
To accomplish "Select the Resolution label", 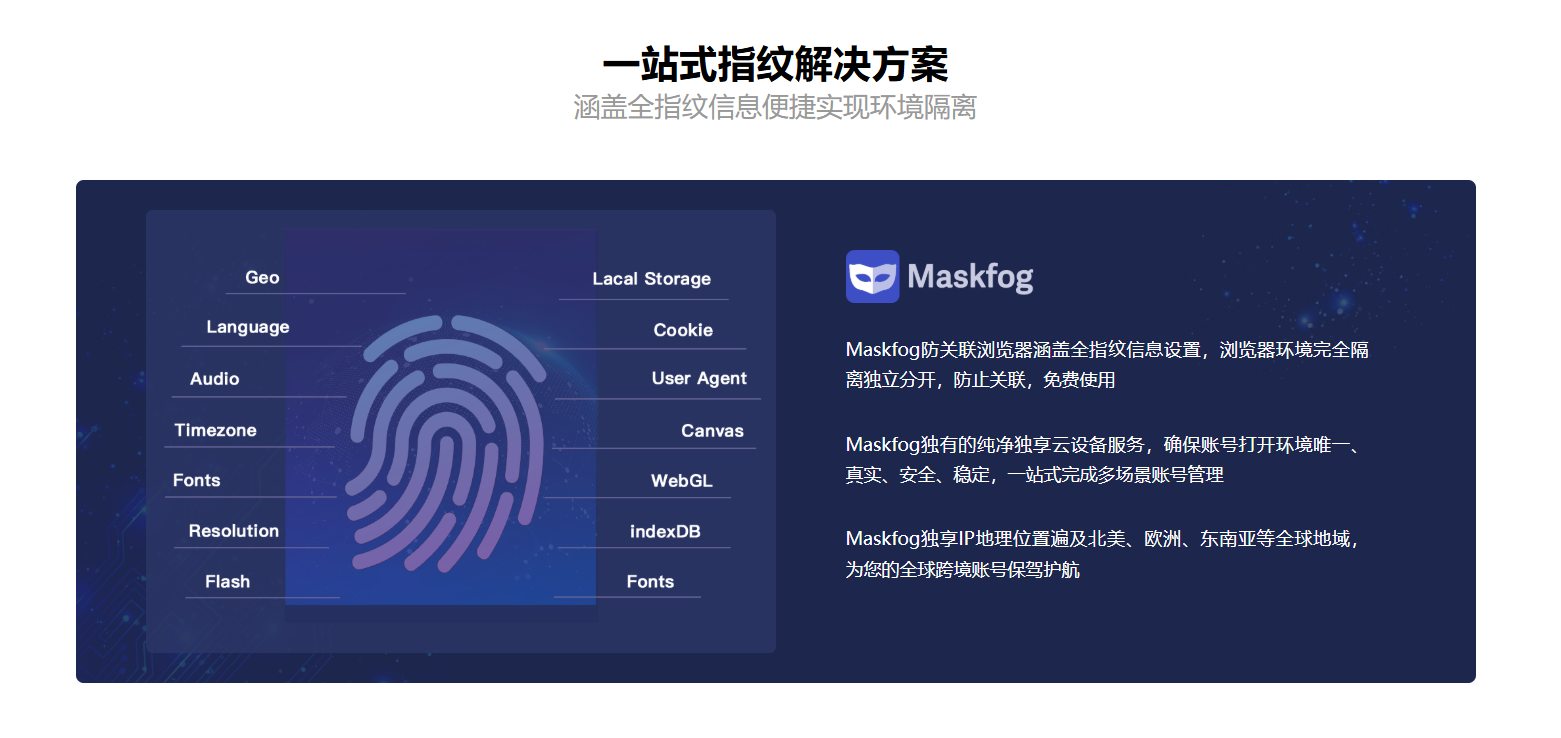I will click(234, 531).
